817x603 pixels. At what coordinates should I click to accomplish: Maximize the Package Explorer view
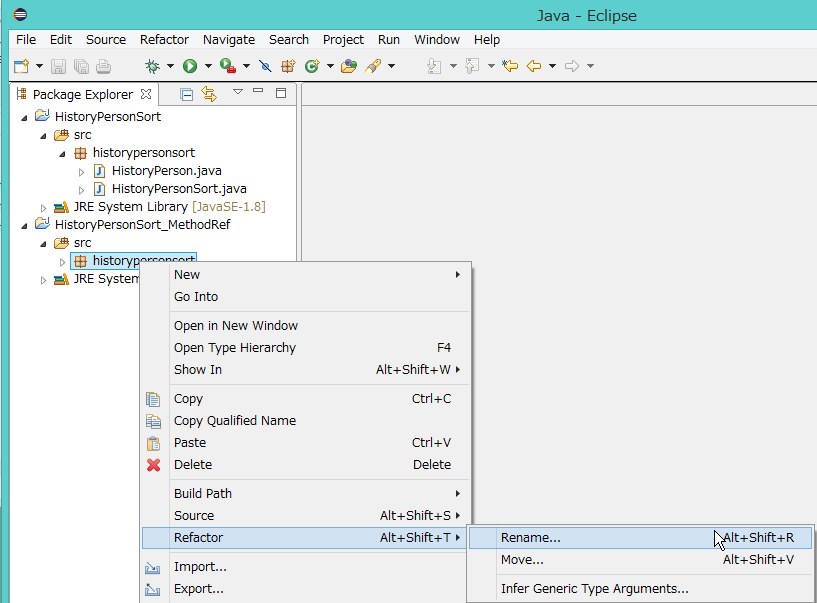[x=281, y=93]
